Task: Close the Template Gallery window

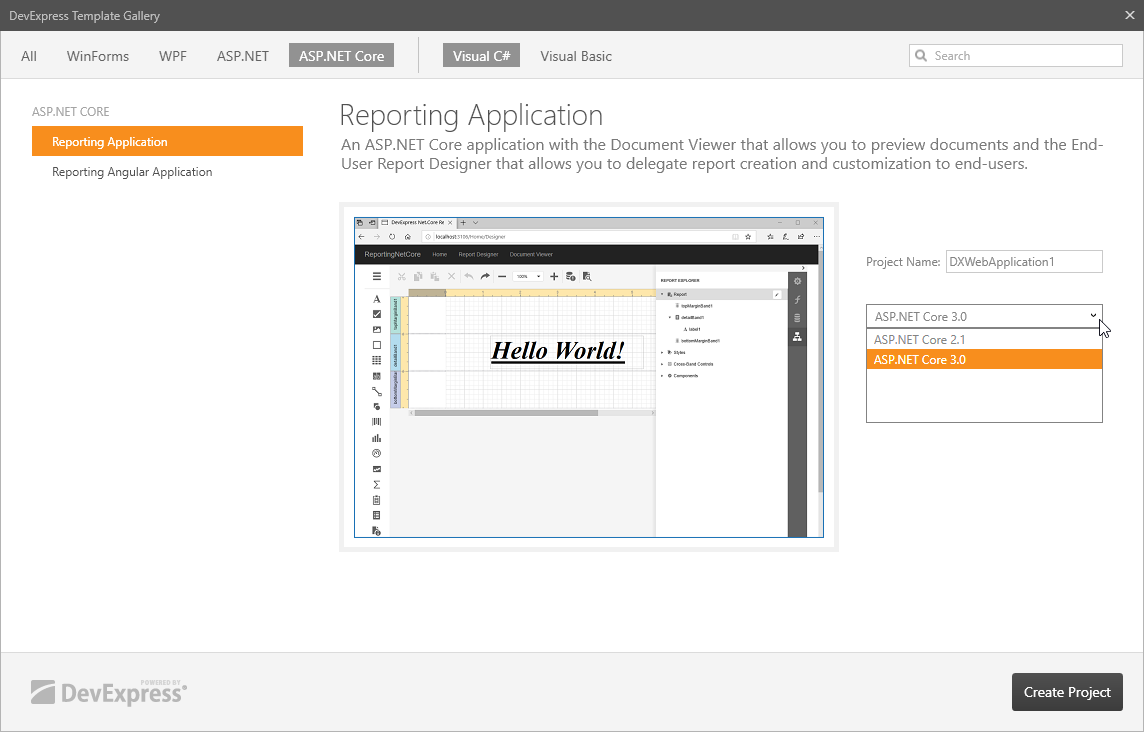Action: click(1129, 15)
